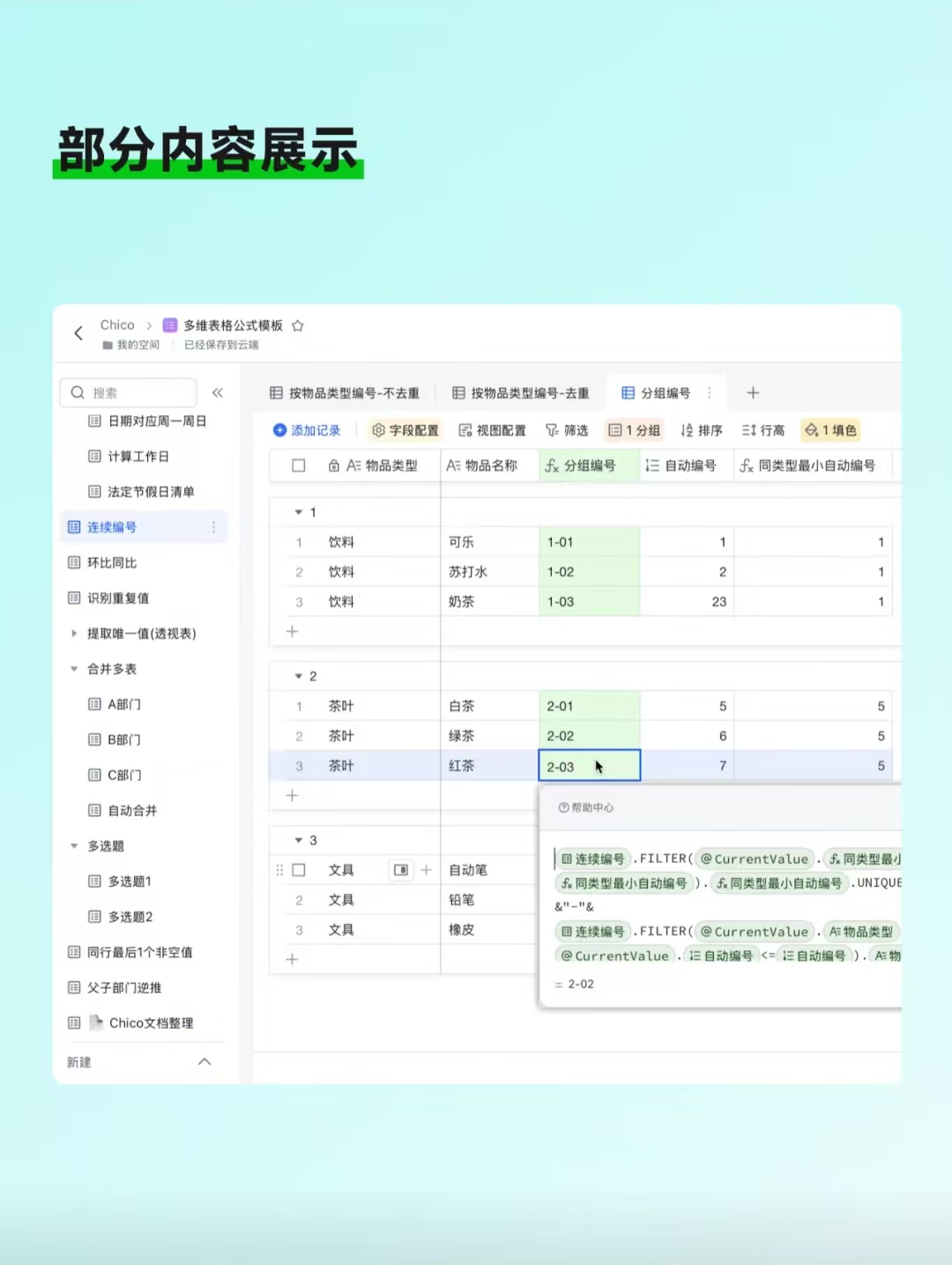Select cell 1-01

point(589,542)
